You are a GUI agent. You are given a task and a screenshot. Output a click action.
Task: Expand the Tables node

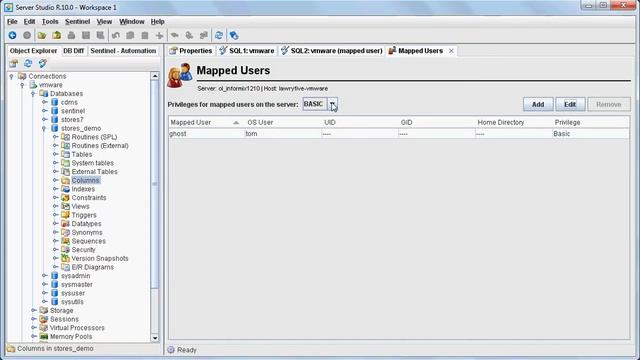pyautogui.click(x=55, y=154)
